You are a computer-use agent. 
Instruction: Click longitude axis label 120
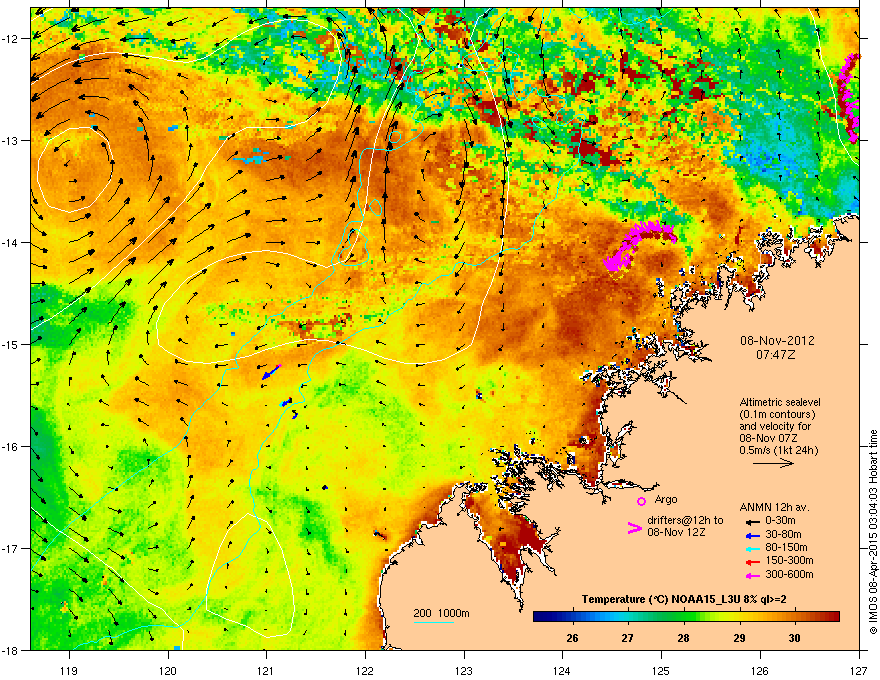pyautogui.click(x=168, y=670)
